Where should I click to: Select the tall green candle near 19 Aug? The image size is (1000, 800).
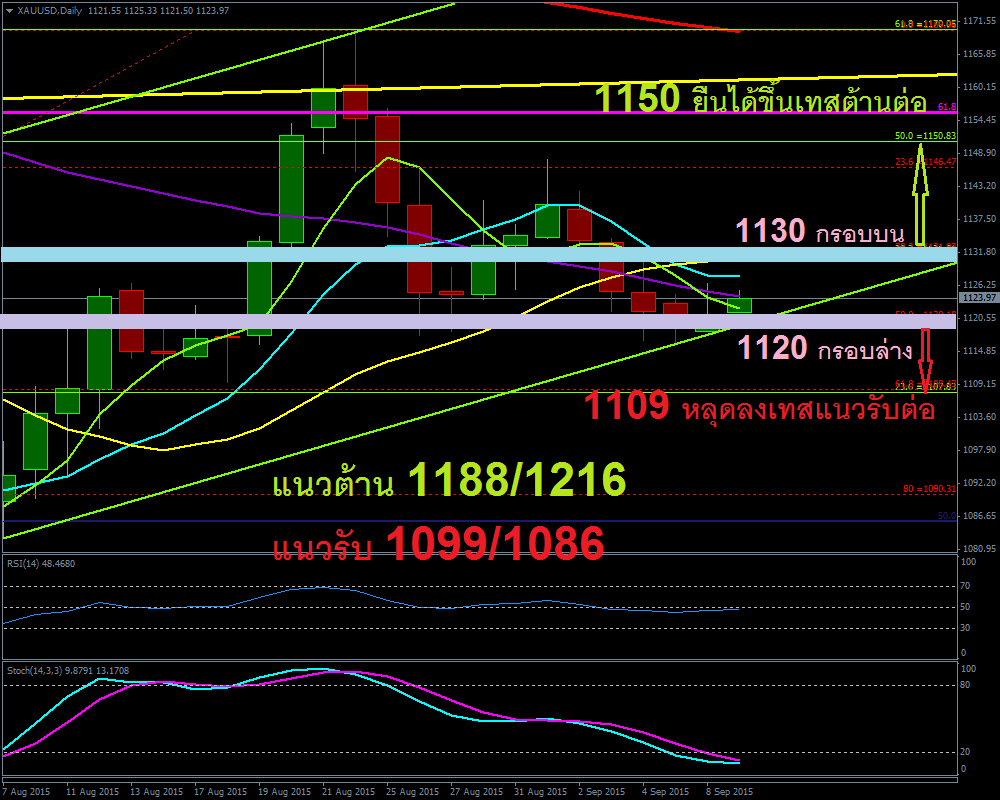point(291,189)
